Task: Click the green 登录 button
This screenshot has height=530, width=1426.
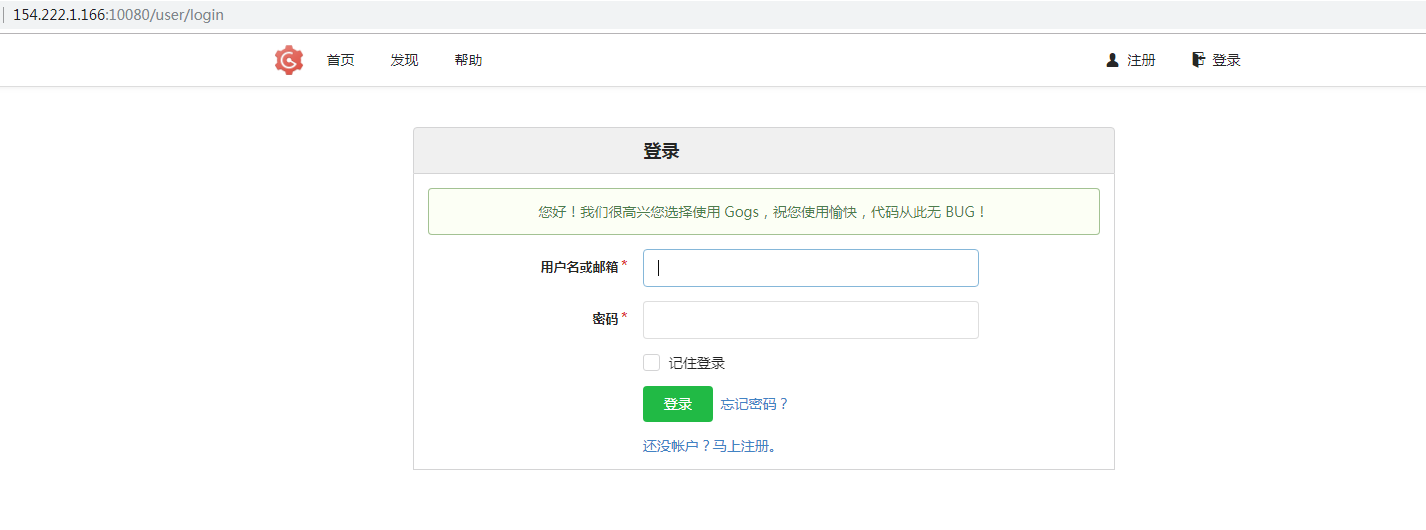Action: (x=678, y=404)
